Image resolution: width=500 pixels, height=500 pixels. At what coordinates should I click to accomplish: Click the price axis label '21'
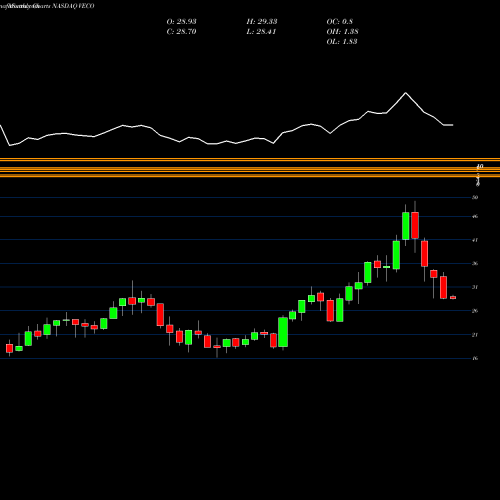pos(475,335)
